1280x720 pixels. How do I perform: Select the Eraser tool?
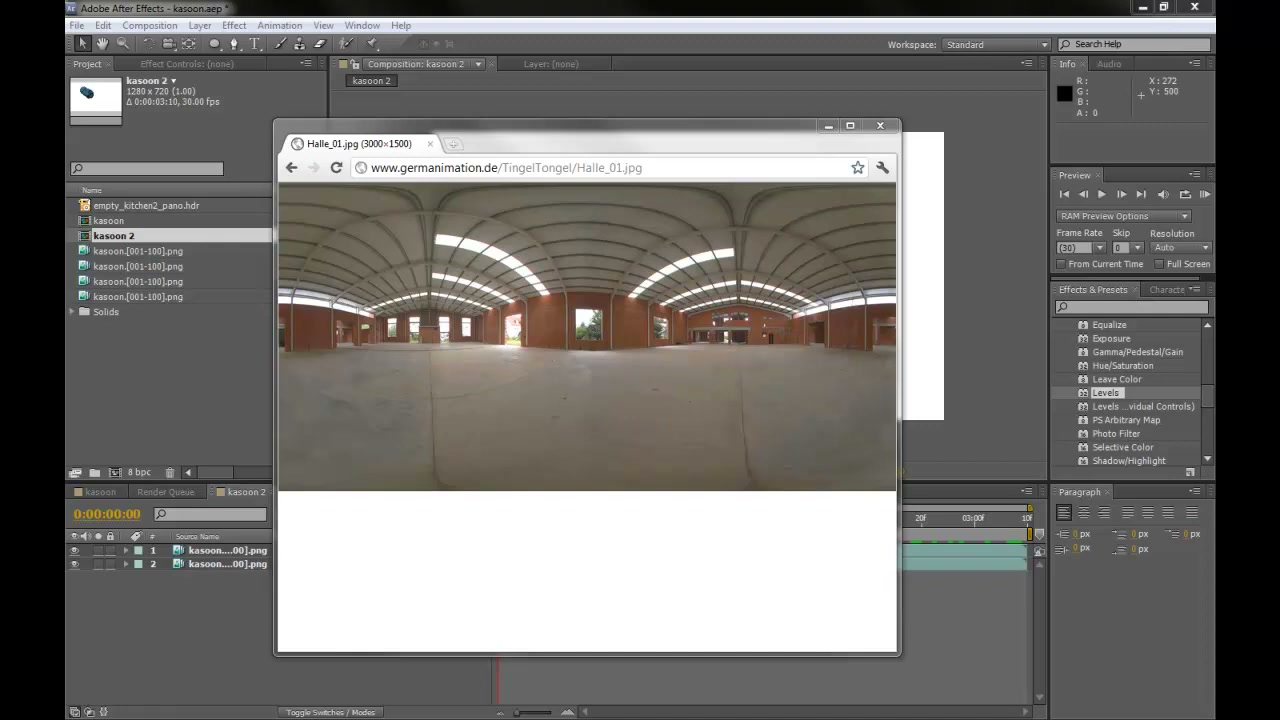(x=320, y=44)
